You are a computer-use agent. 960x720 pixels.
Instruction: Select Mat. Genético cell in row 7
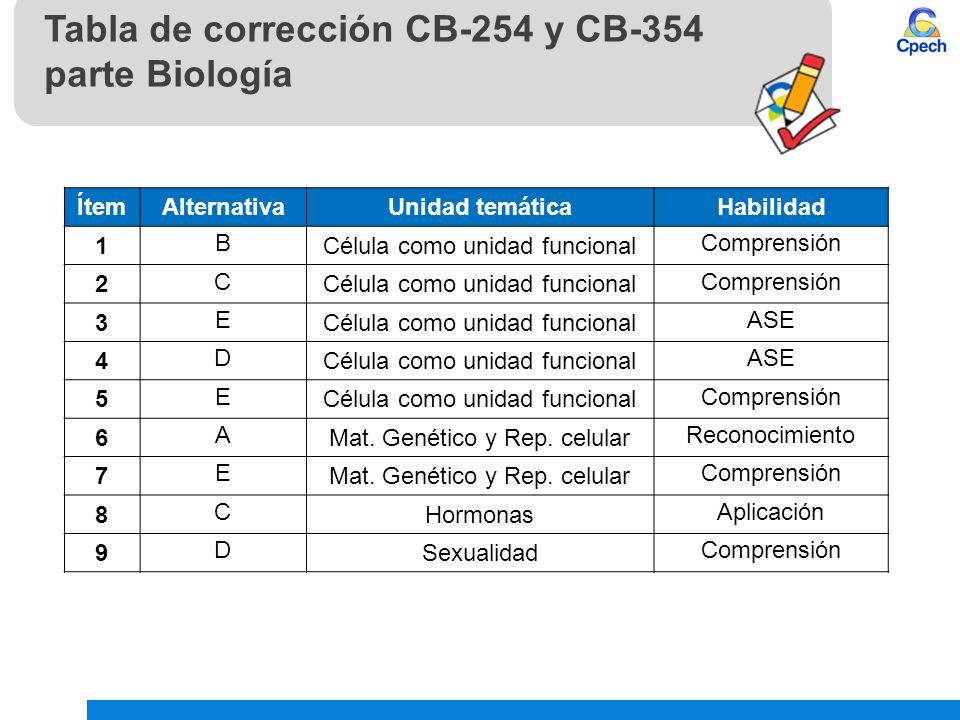click(480, 476)
